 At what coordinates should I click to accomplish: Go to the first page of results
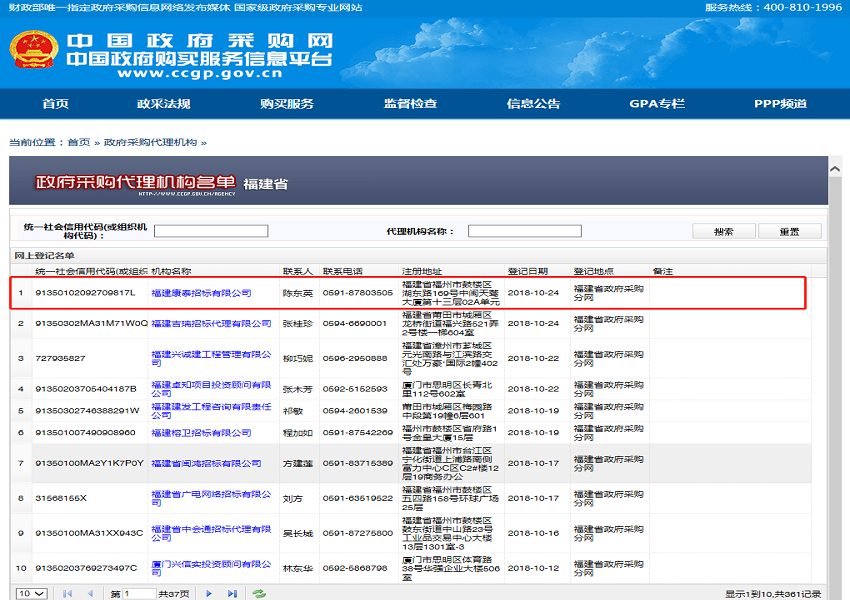click(x=67, y=593)
